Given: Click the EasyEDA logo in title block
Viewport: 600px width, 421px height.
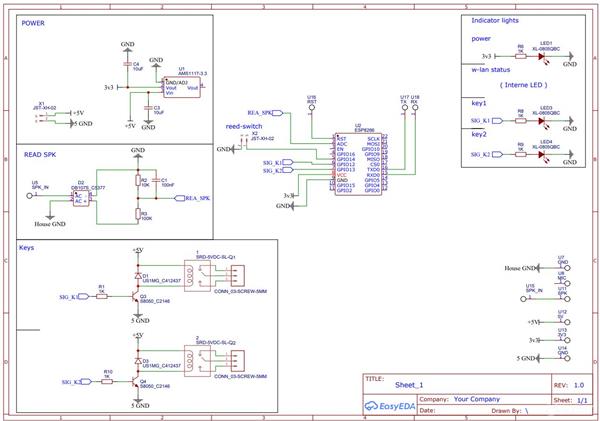Looking at the screenshot, I should 390,406.
